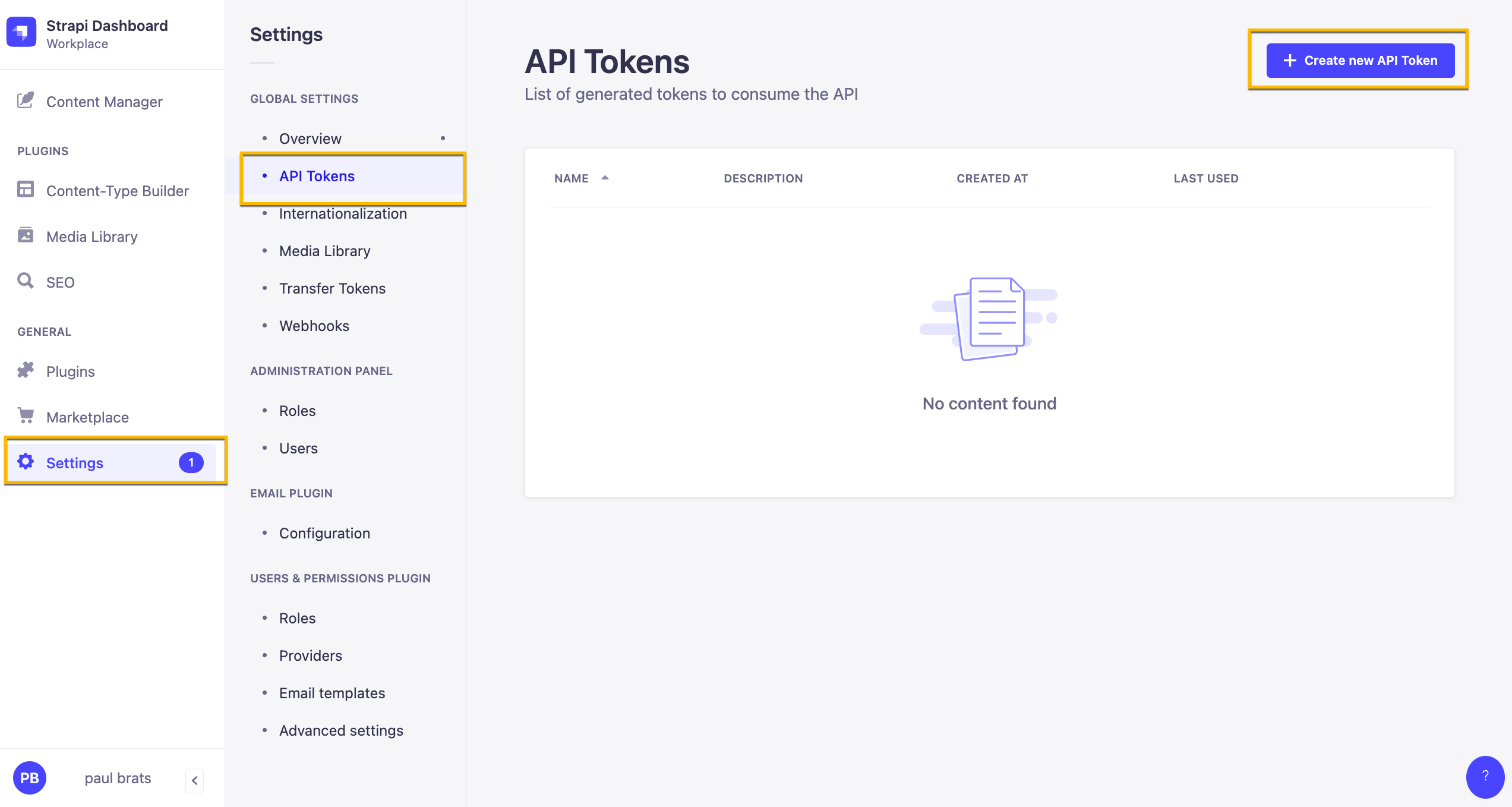
Task: Click the SEO magnifier icon
Action: click(x=26, y=280)
